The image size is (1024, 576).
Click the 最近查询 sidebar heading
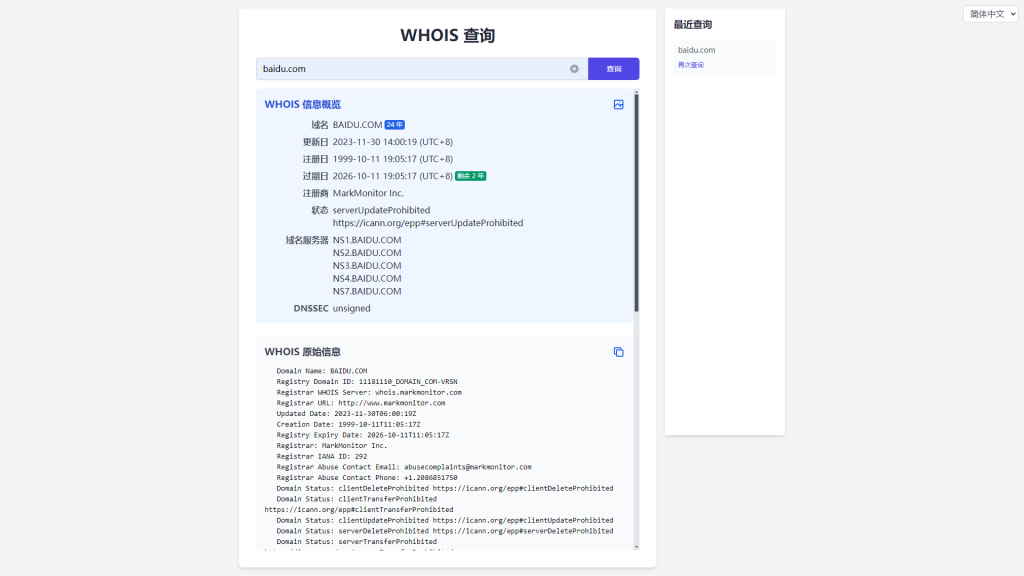tap(692, 25)
